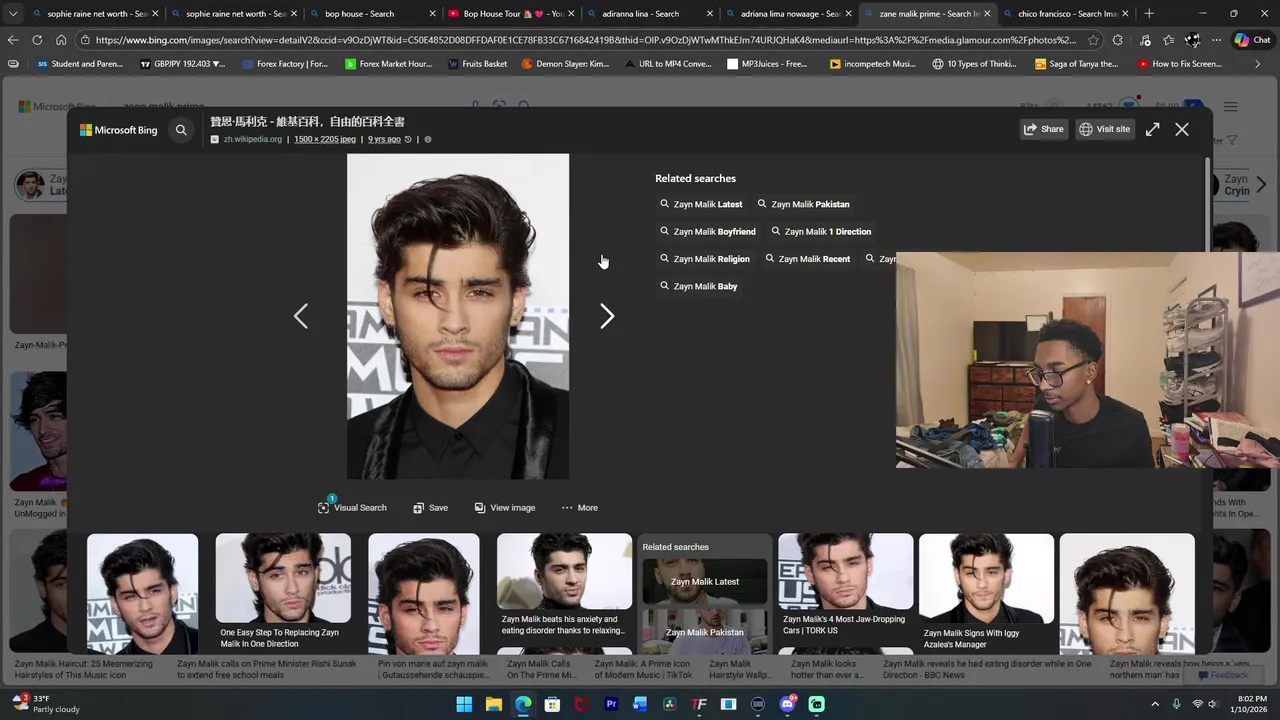Select related search Zayn Malik Religion

(704, 259)
